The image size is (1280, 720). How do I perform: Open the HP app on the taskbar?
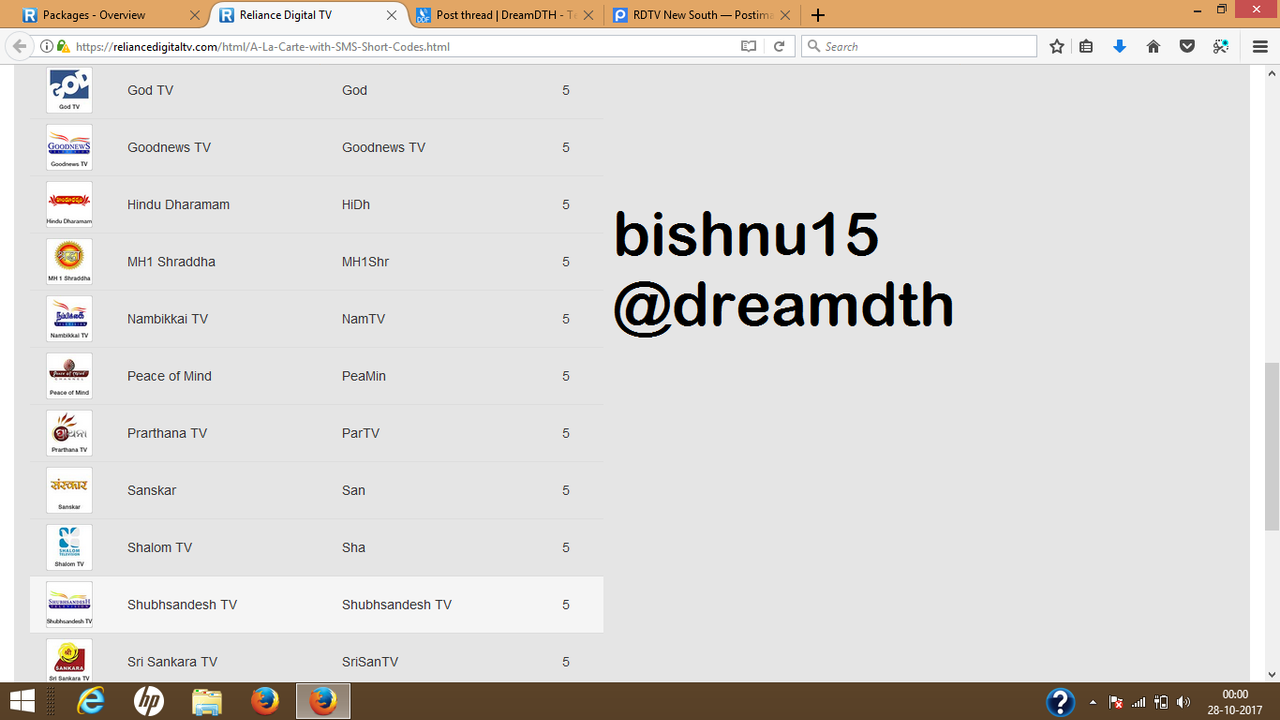coord(149,701)
